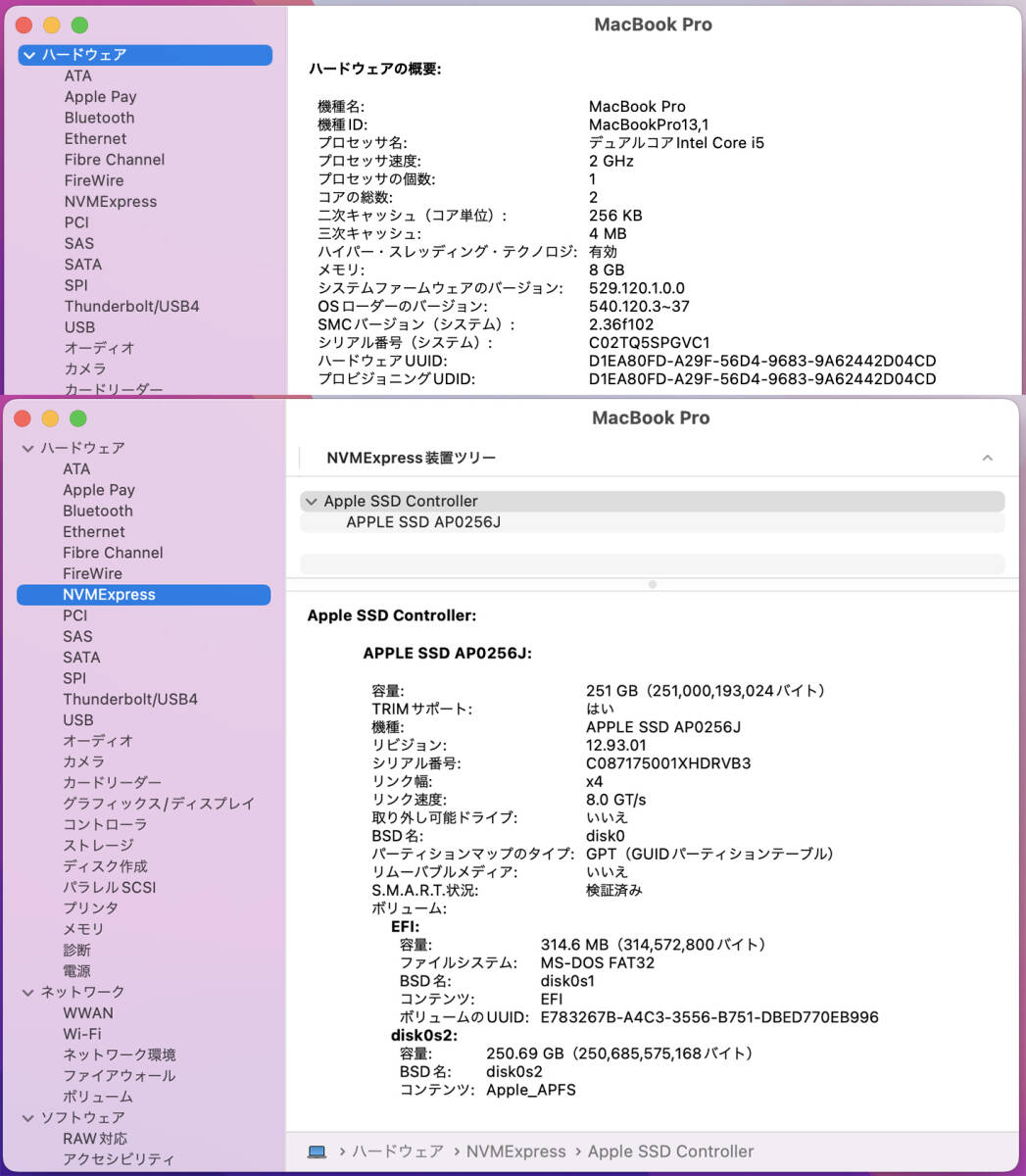Screen dimensions: 1026x1176
Task: Click the processor name デュアルコア Intel Core i5
Action: [676, 143]
